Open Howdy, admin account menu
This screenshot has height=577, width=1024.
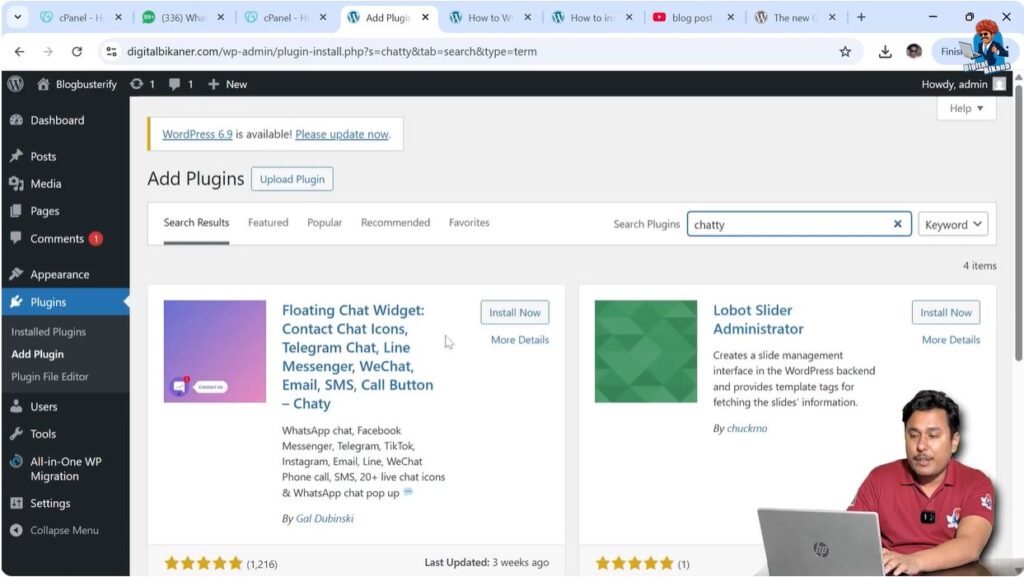[x=963, y=84]
